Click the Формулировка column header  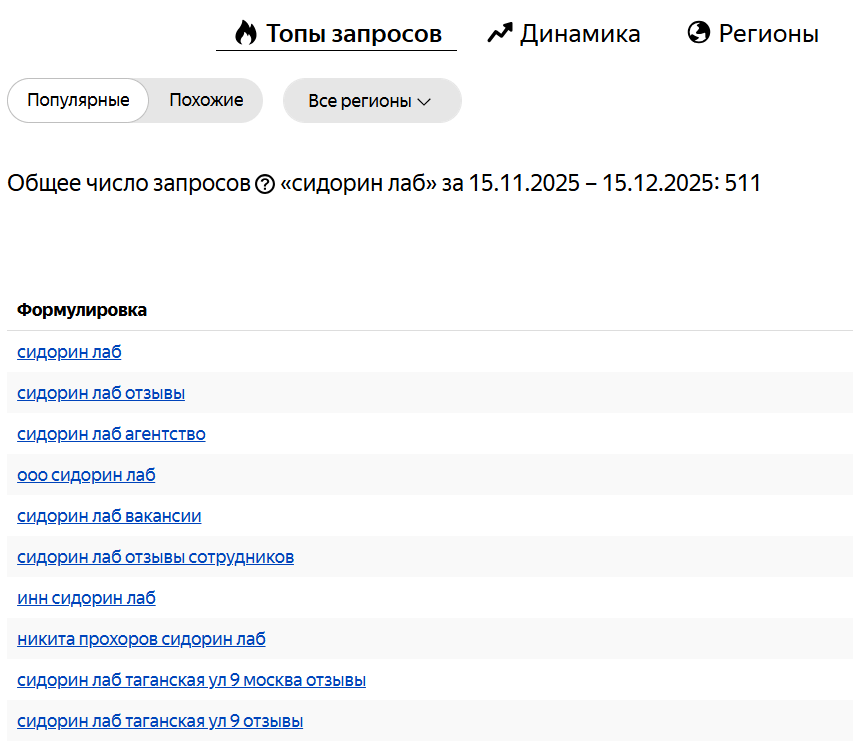[82, 310]
